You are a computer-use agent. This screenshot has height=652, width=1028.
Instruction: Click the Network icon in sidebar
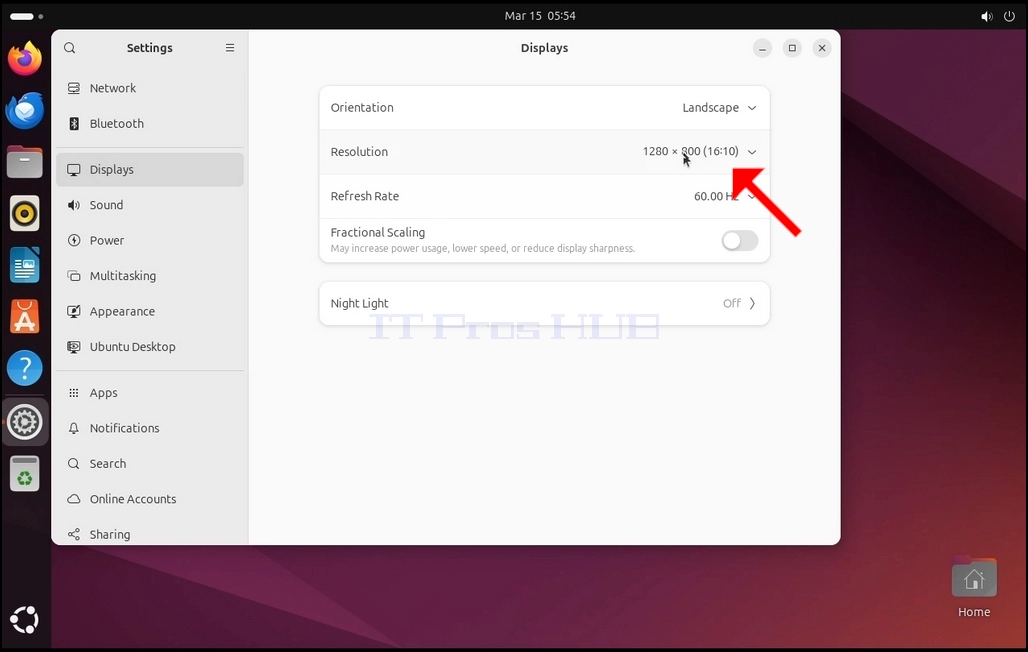[74, 88]
